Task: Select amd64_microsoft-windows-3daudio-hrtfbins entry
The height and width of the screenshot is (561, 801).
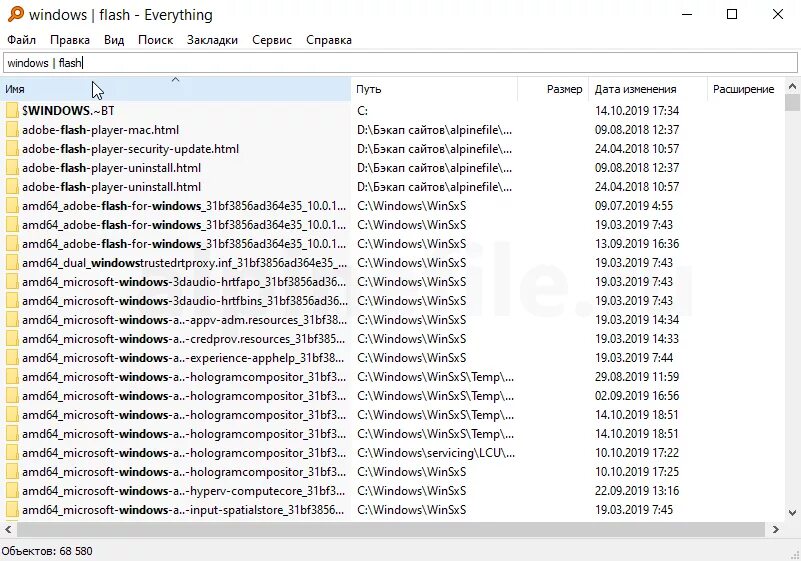Action: [184, 300]
